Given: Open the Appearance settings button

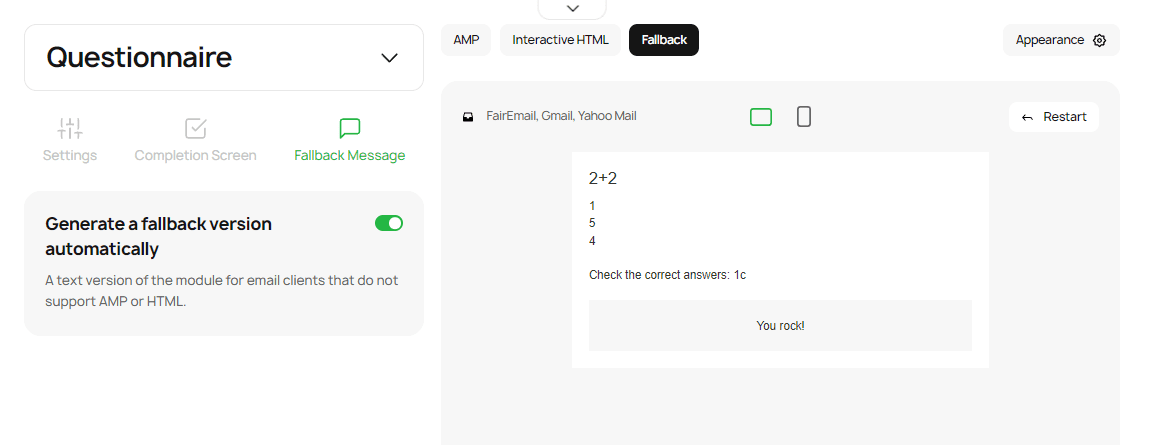Looking at the screenshot, I should pyautogui.click(x=1061, y=40).
